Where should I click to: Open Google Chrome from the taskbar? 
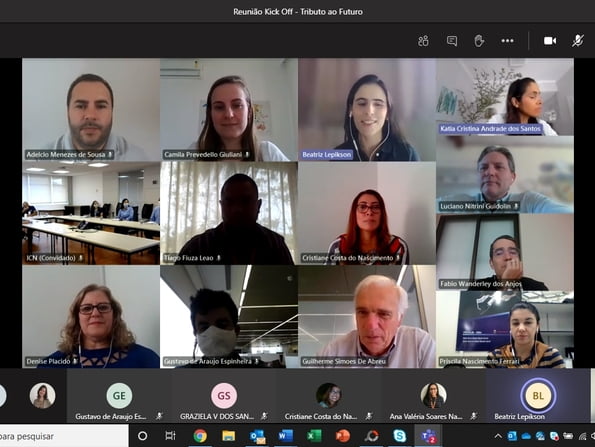pos(200,436)
